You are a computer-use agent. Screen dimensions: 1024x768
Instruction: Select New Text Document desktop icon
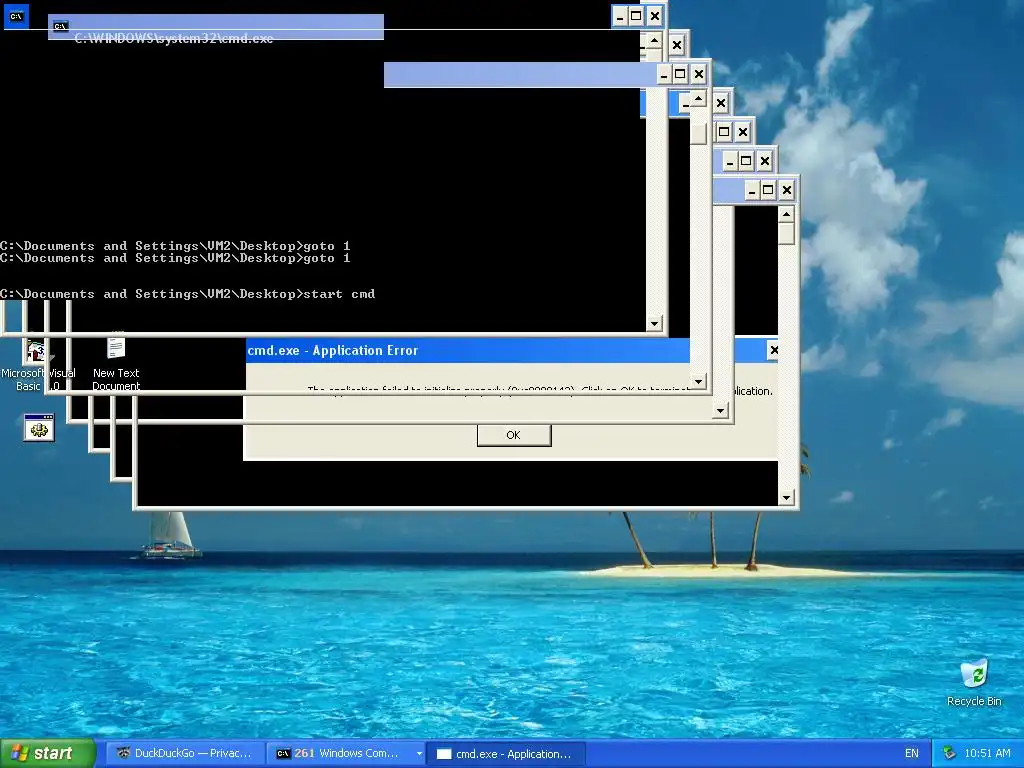pyautogui.click(x=116, y=362)
